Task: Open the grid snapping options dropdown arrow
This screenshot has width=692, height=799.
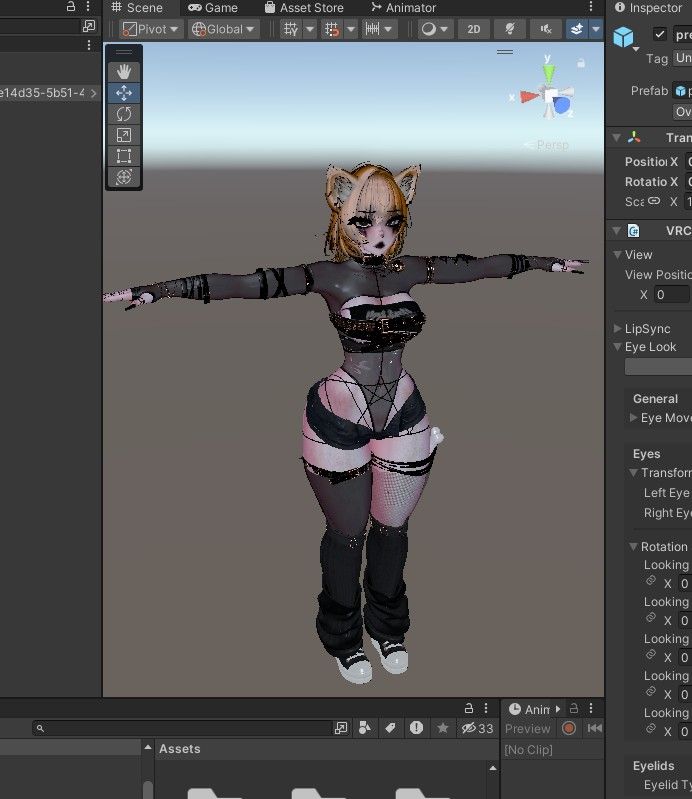Action: point(351,29)
